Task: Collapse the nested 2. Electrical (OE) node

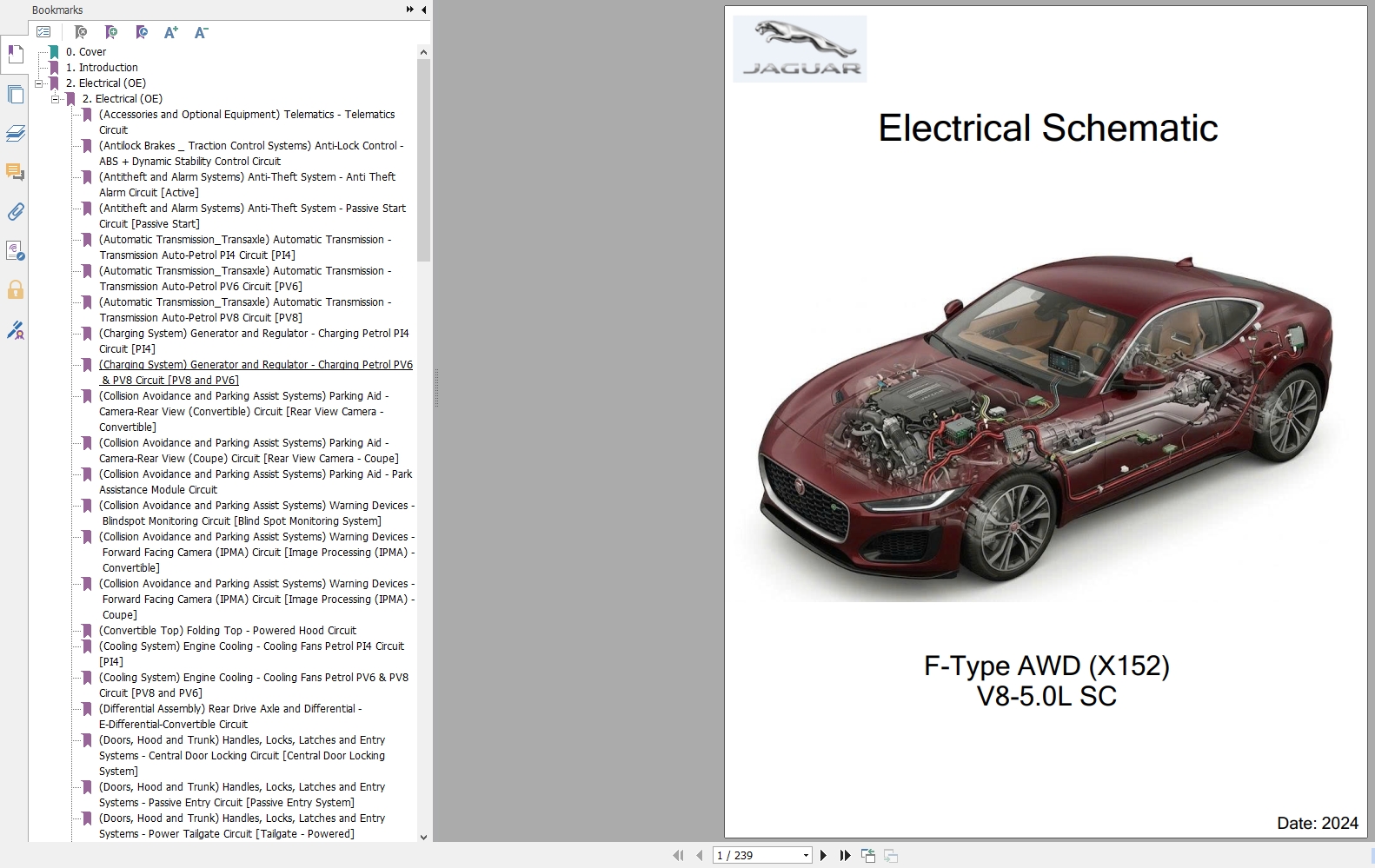Action: 55,99
